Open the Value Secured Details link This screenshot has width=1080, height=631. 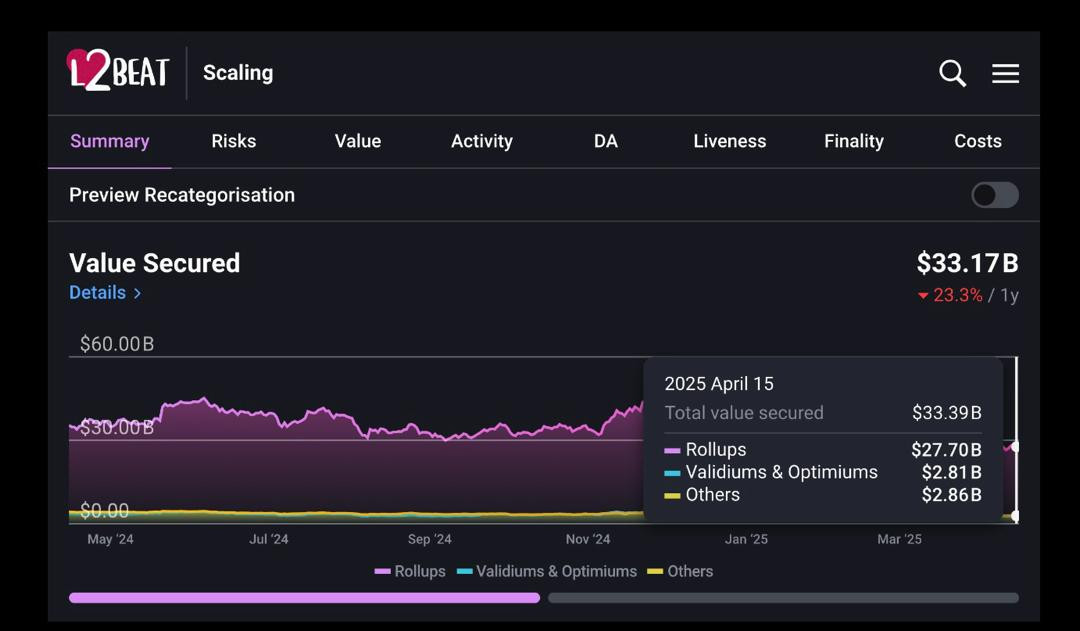(x=105, y=293)
